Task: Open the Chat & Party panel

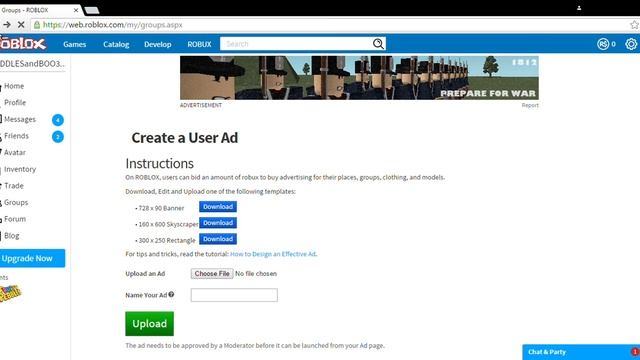Action: (x=581, y=352)
